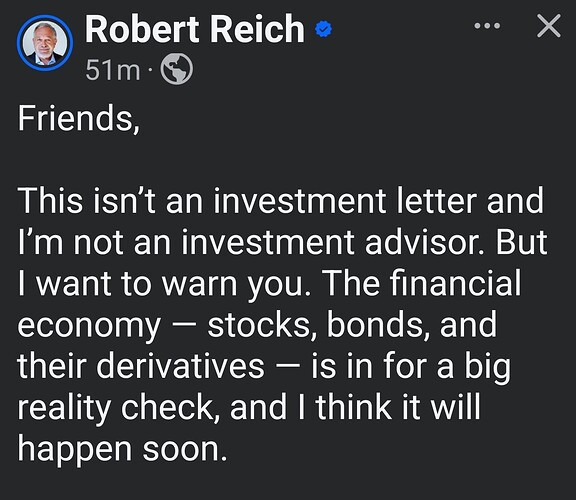Click the words 'happen soon.'
The height and width of the screenshot is (500, 576).
tap(123, 450)
